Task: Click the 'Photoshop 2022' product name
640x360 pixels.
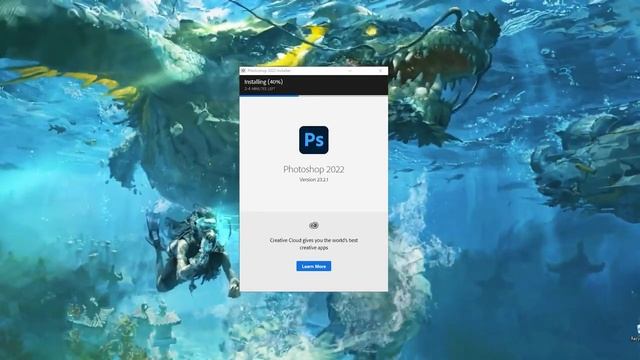Action: (x=313, y=169)
